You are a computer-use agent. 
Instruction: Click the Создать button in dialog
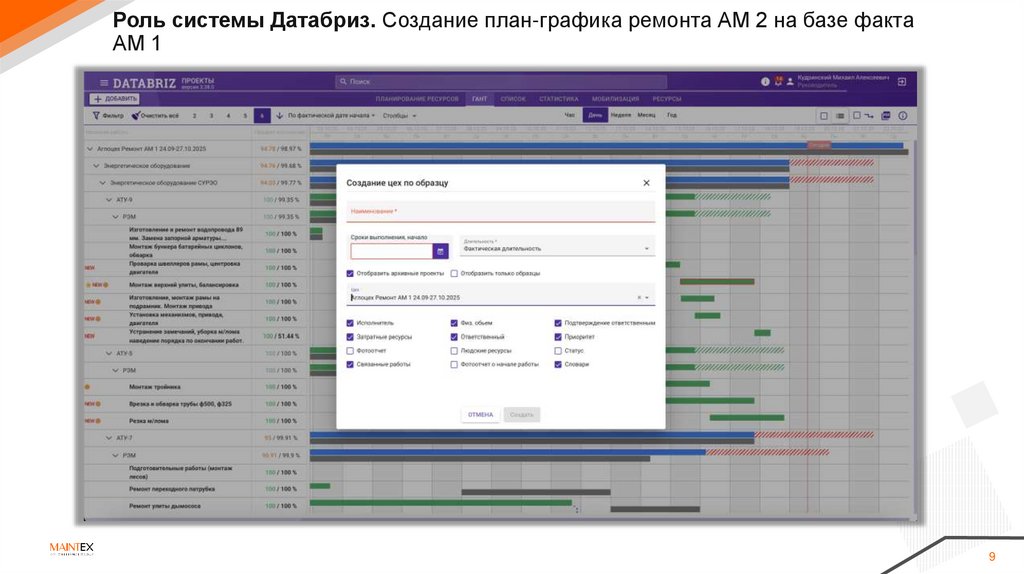click(522, 415)
